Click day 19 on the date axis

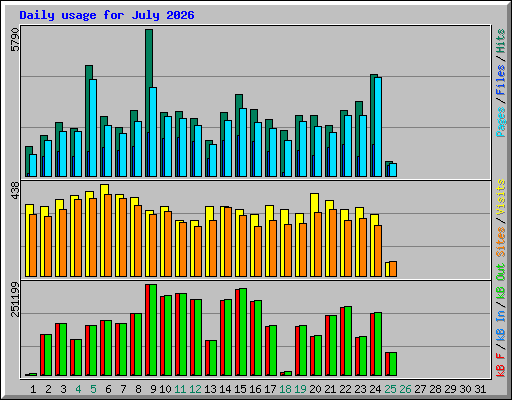click(x=300, y=389)
